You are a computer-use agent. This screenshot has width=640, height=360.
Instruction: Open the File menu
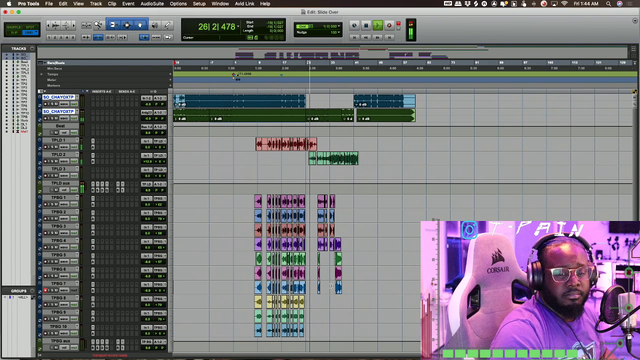point(49,4)
